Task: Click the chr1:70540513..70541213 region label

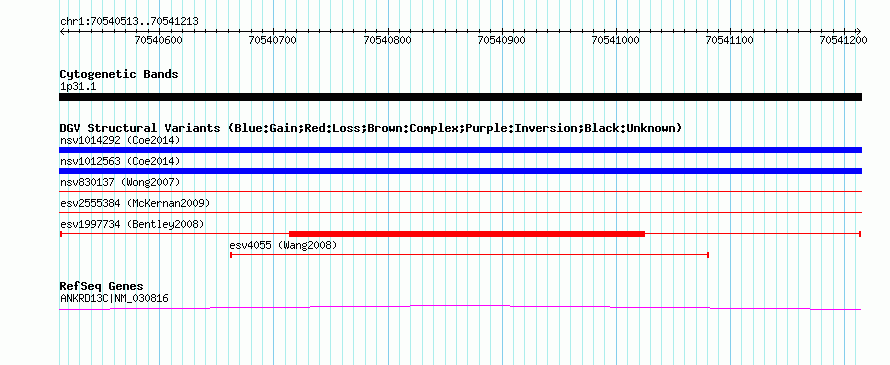Action: point(129,22)
